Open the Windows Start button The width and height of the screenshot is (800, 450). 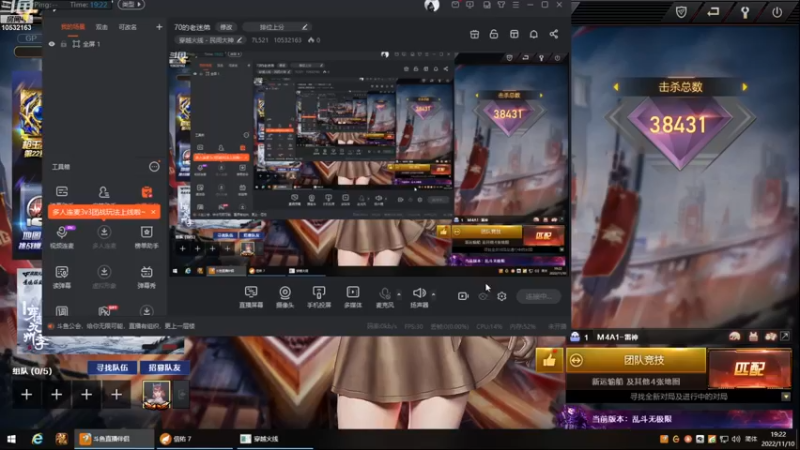pyautogui.click(x=11, y=439)
